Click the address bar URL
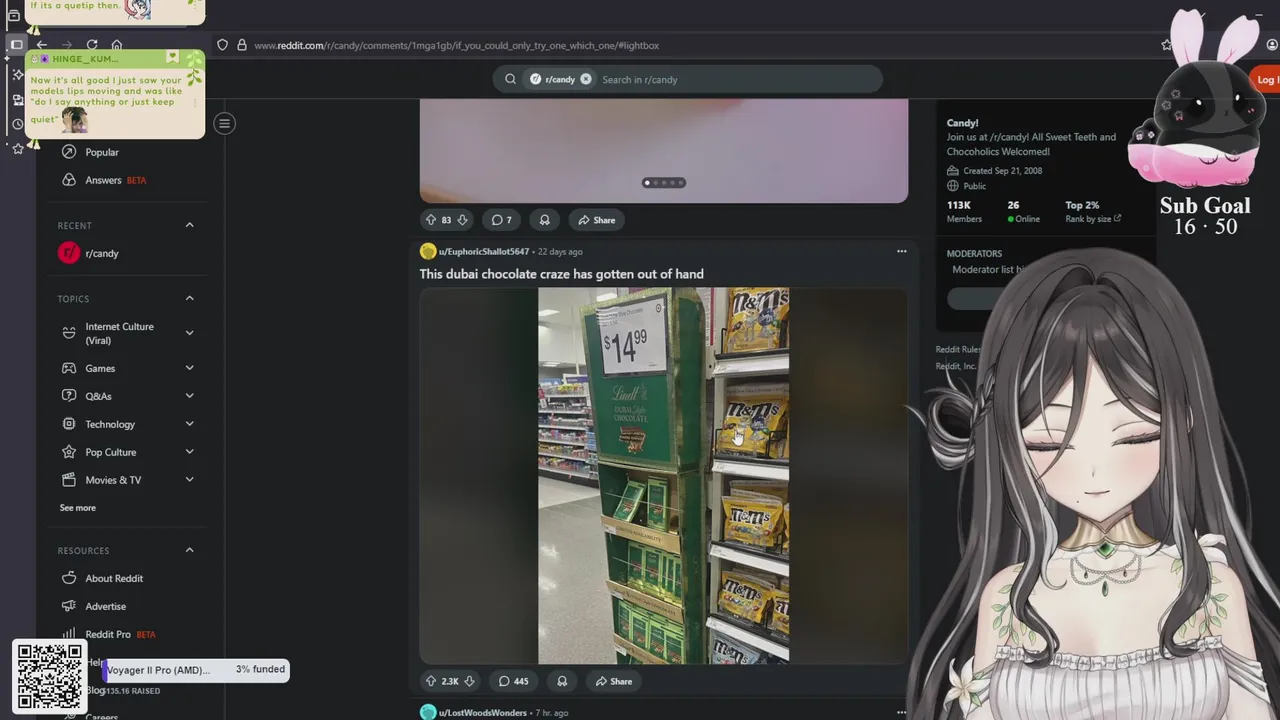 pos(456,45)
